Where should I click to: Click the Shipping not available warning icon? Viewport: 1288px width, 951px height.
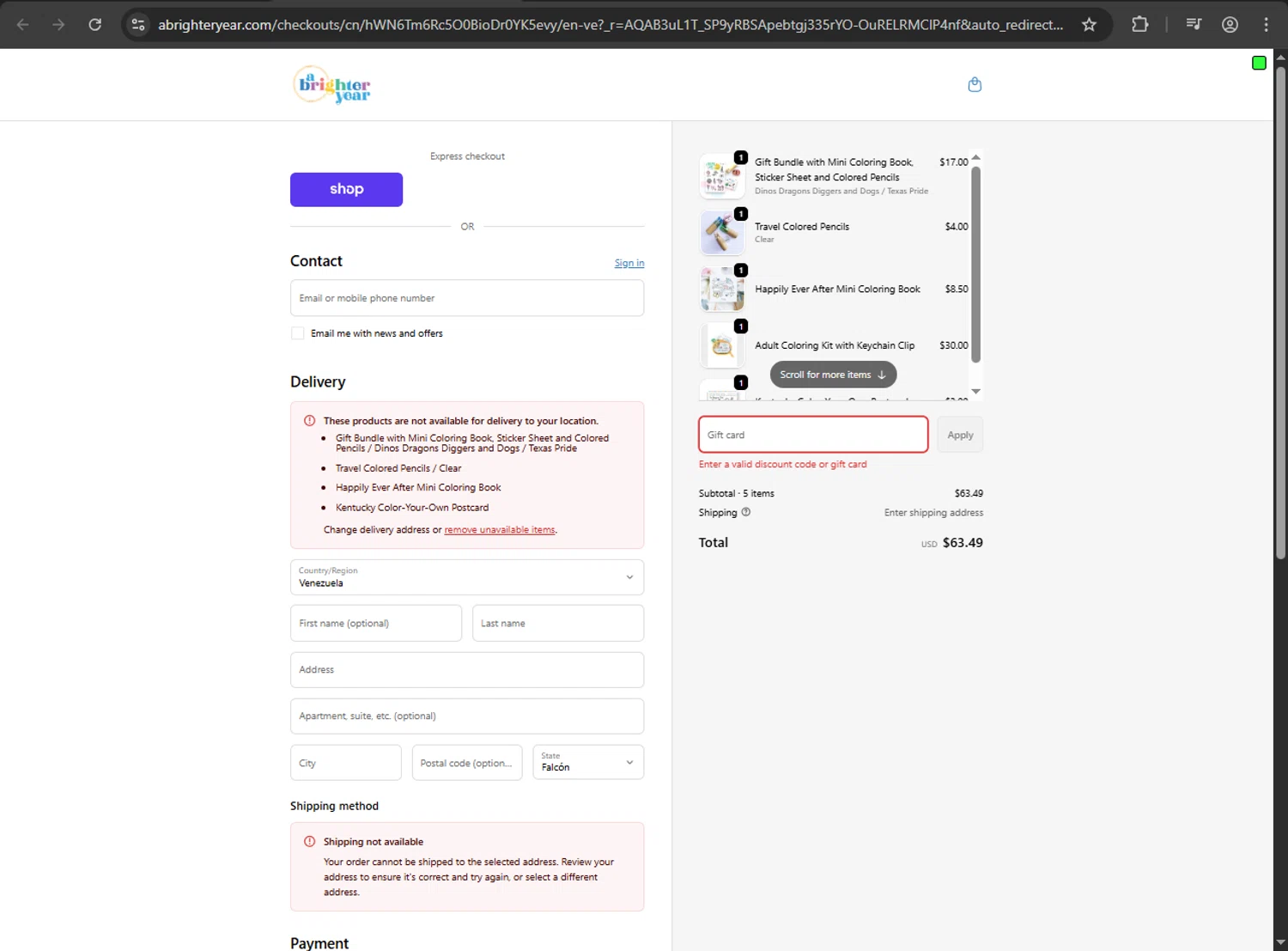pyautogui.click(x=309, y=842)
